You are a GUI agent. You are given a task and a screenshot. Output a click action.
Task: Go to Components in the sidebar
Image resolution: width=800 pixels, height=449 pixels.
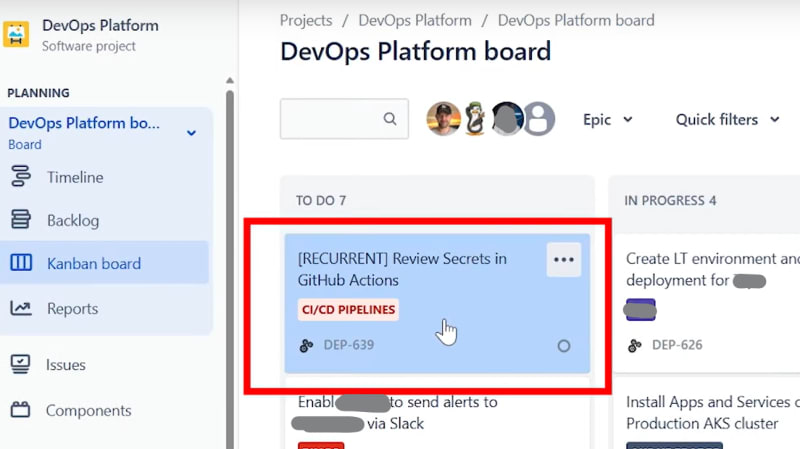click(88, 410)
